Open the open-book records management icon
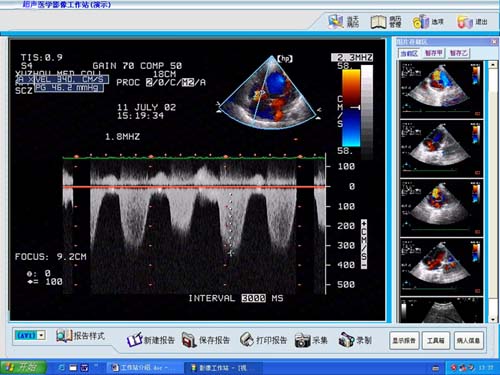This screenshot has height=375, width=500. coord(379,22)
